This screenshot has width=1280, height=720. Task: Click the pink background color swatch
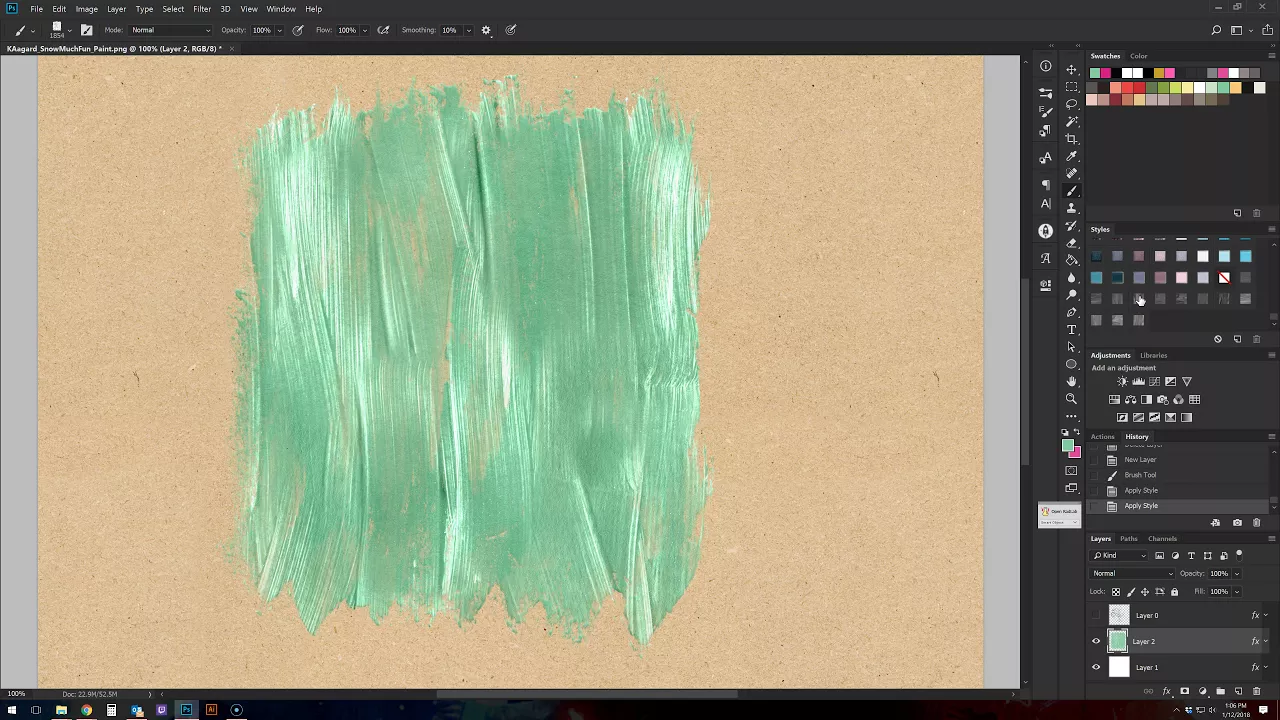[x=1076, y=454]
